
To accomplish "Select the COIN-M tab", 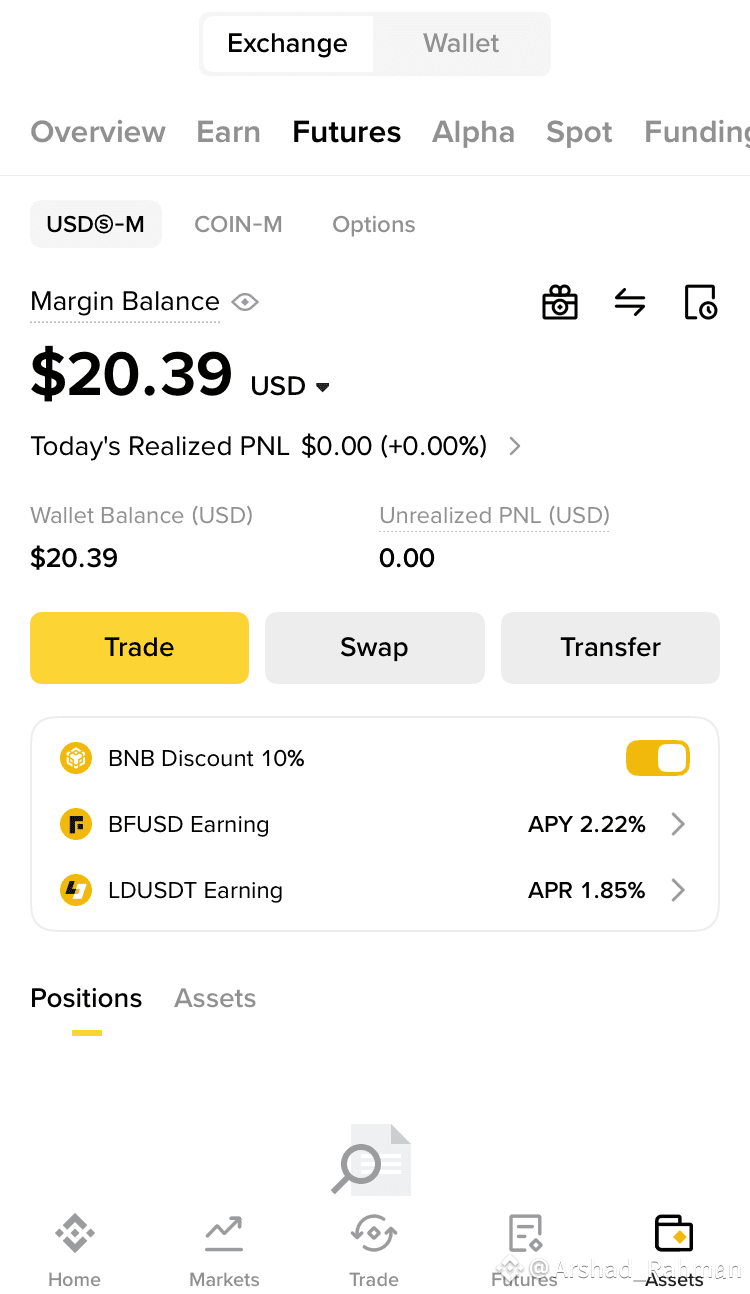I will pos(238,224).
